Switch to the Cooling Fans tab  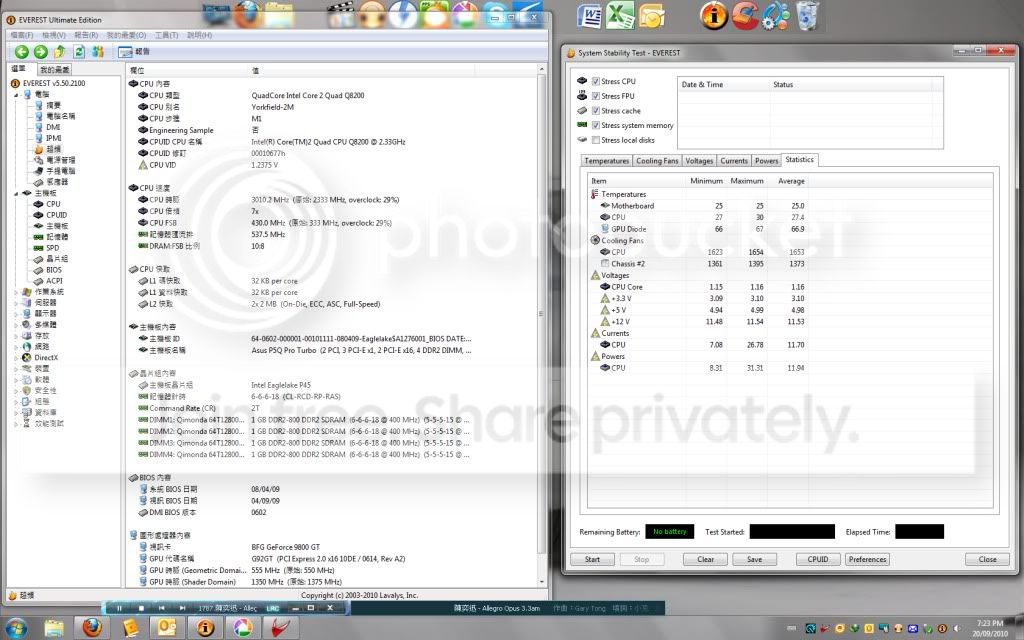[657, 161]
